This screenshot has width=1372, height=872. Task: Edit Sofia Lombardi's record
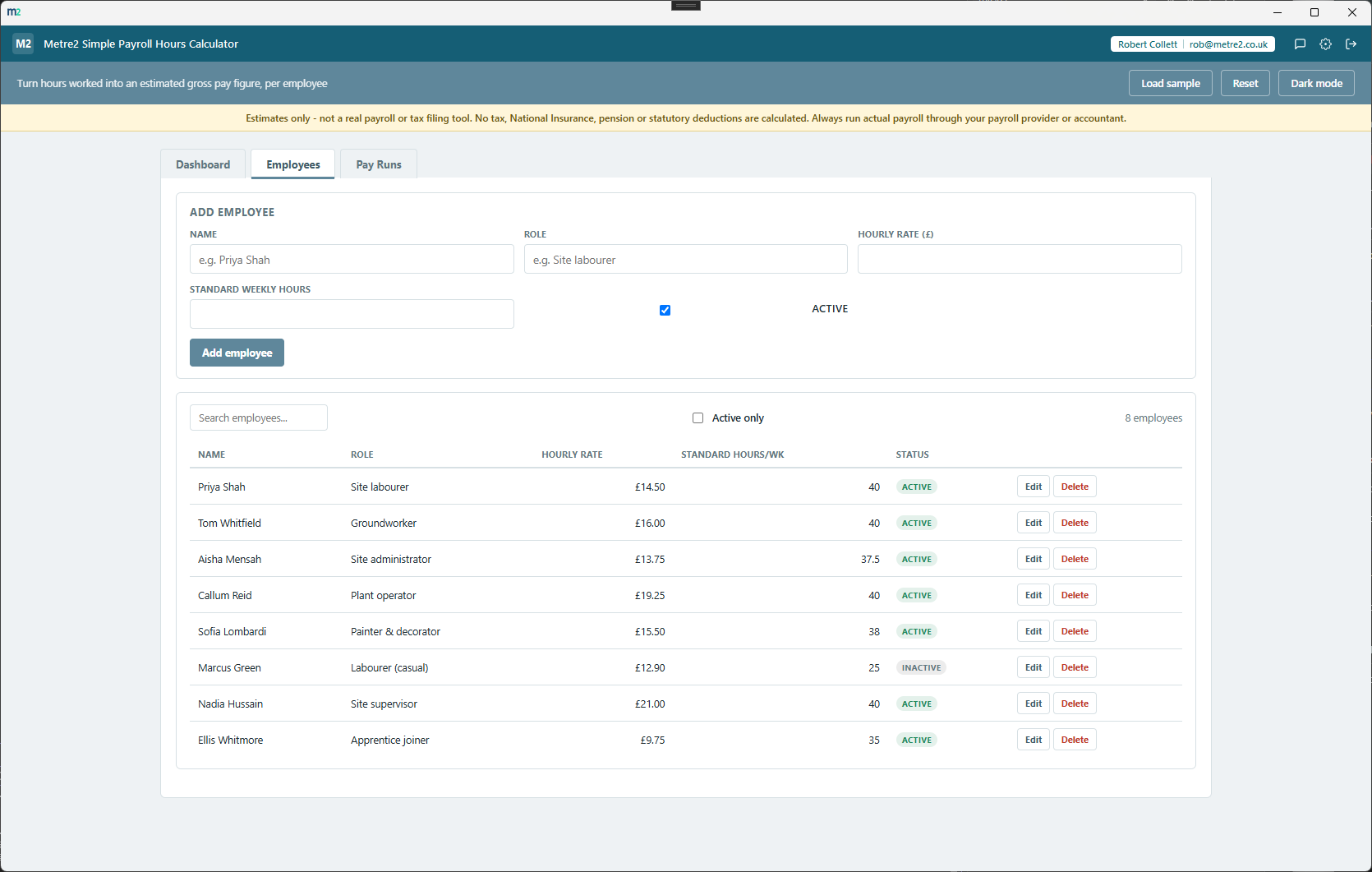[x=1034, y=631]
